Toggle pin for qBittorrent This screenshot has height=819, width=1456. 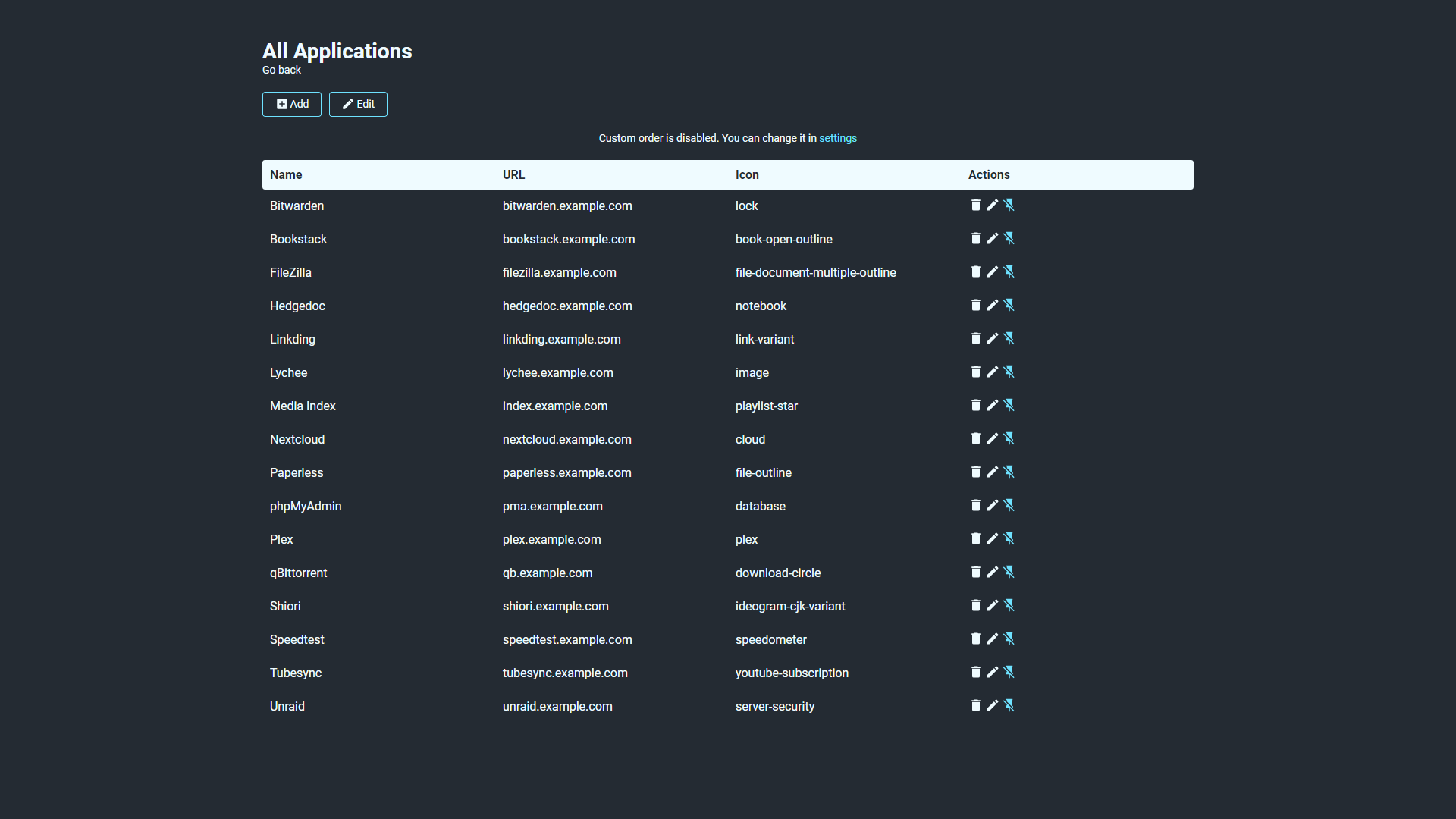[x=1009, y=573]
